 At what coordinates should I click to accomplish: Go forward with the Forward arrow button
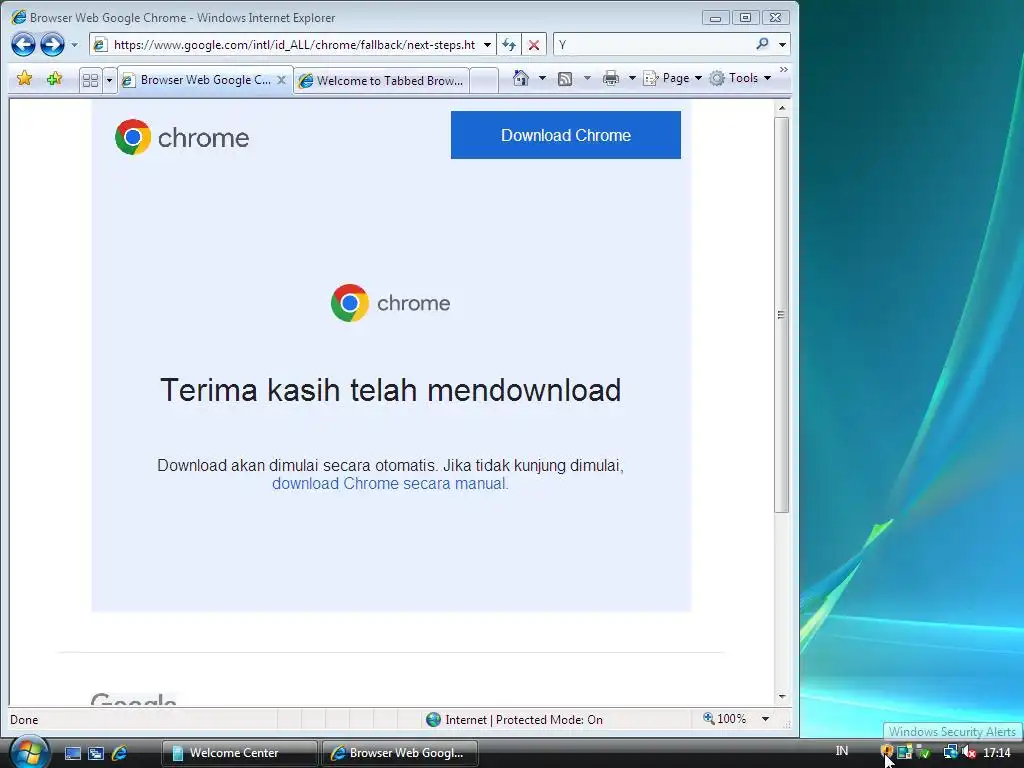52,45
